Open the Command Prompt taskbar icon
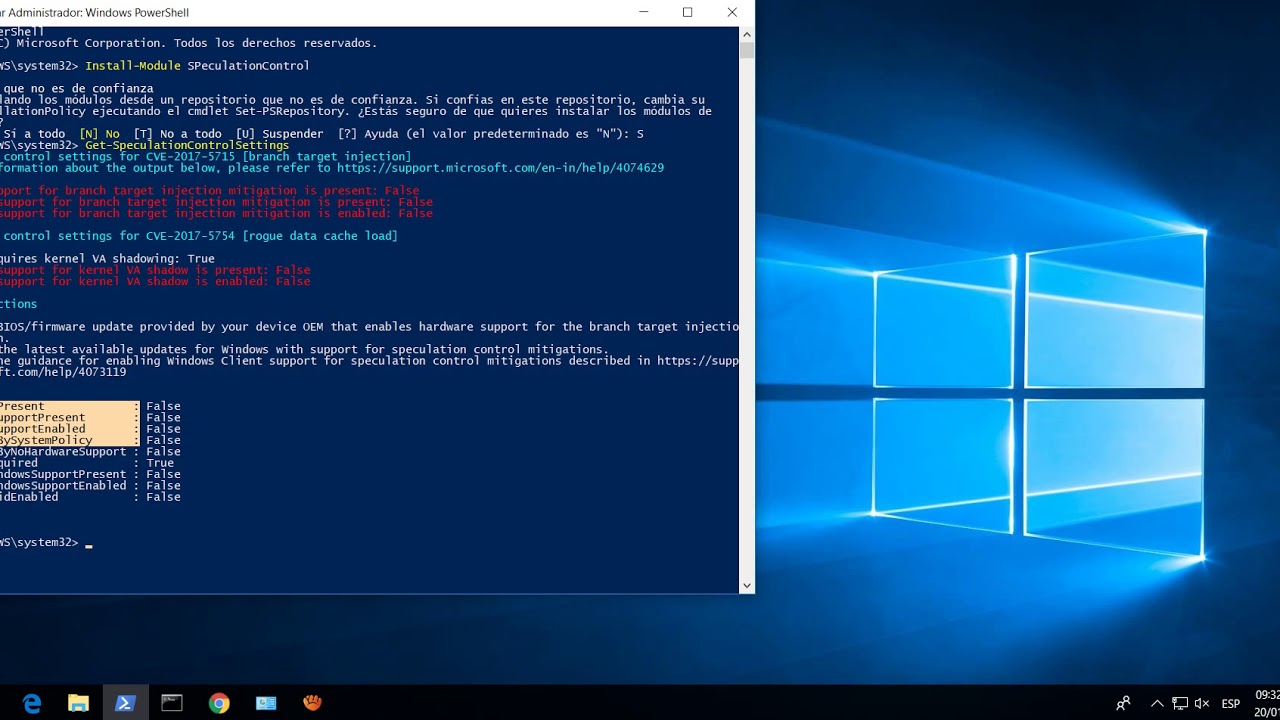1280x720 pixels. coord(172,703)
